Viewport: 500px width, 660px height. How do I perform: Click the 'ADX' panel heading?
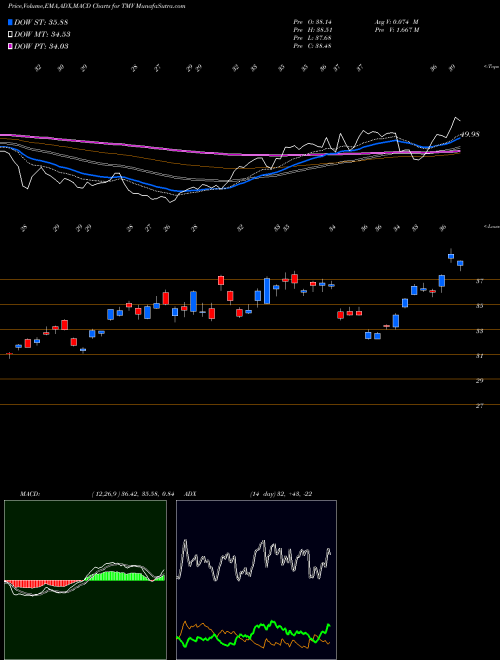[190, 494]
